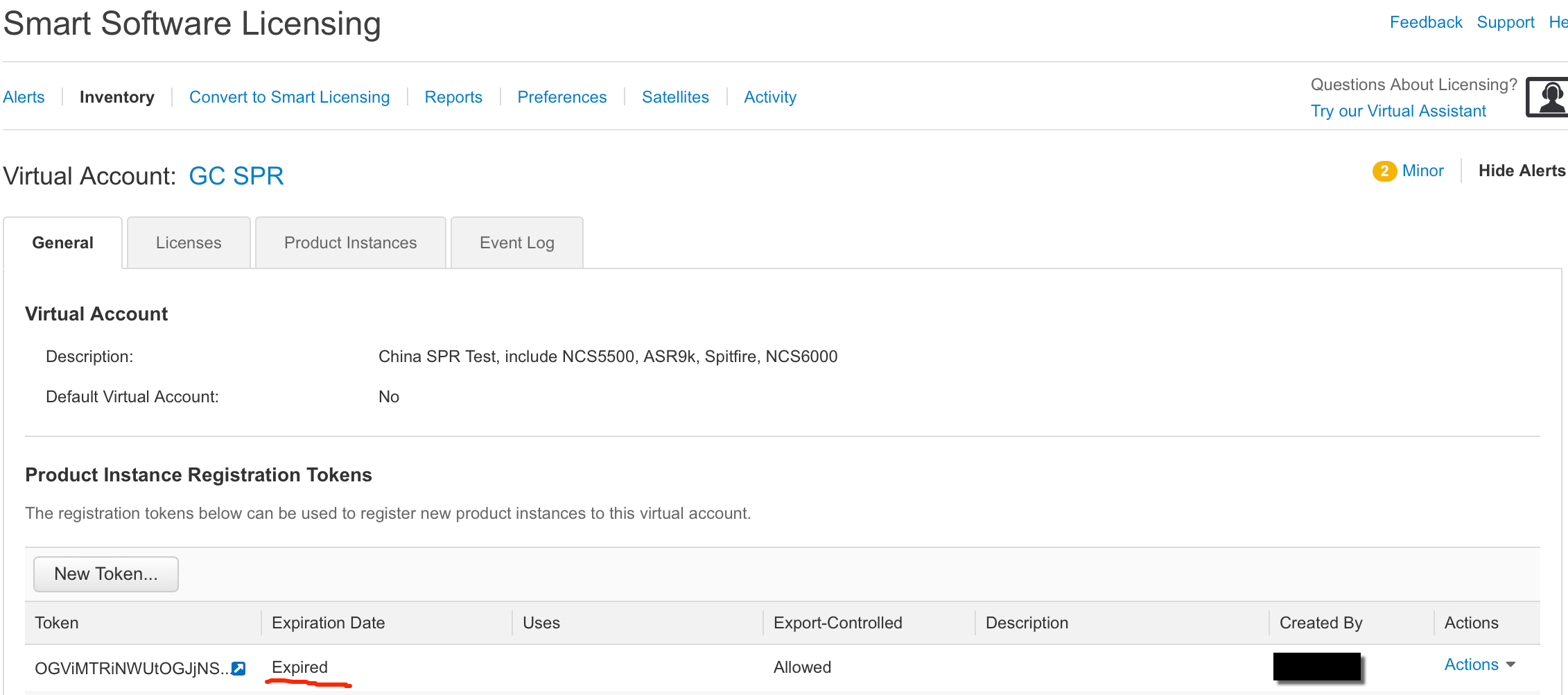Click the Default Virtual Account value No
This screenshot has height=695, width=1568.
(389, 397)
